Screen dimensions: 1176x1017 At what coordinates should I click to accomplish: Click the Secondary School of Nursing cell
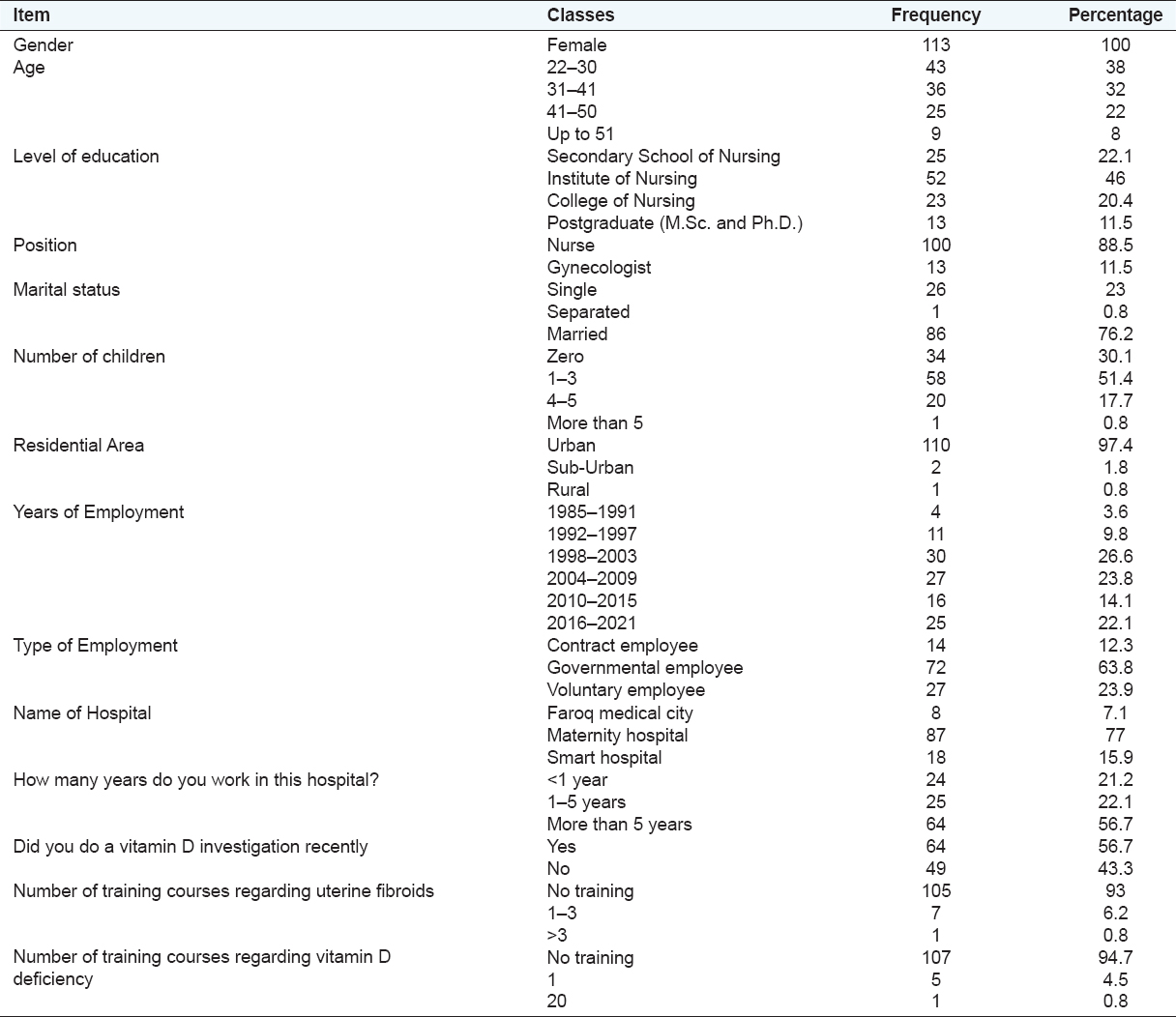point(663,157)
